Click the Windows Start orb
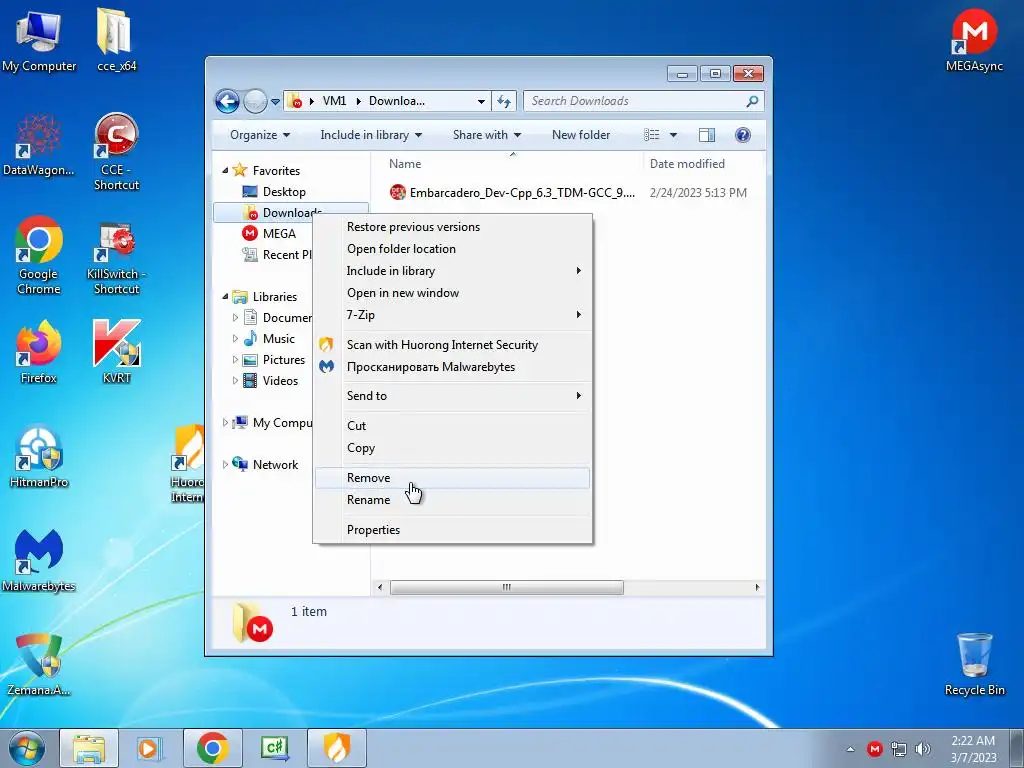 [27, 748]
